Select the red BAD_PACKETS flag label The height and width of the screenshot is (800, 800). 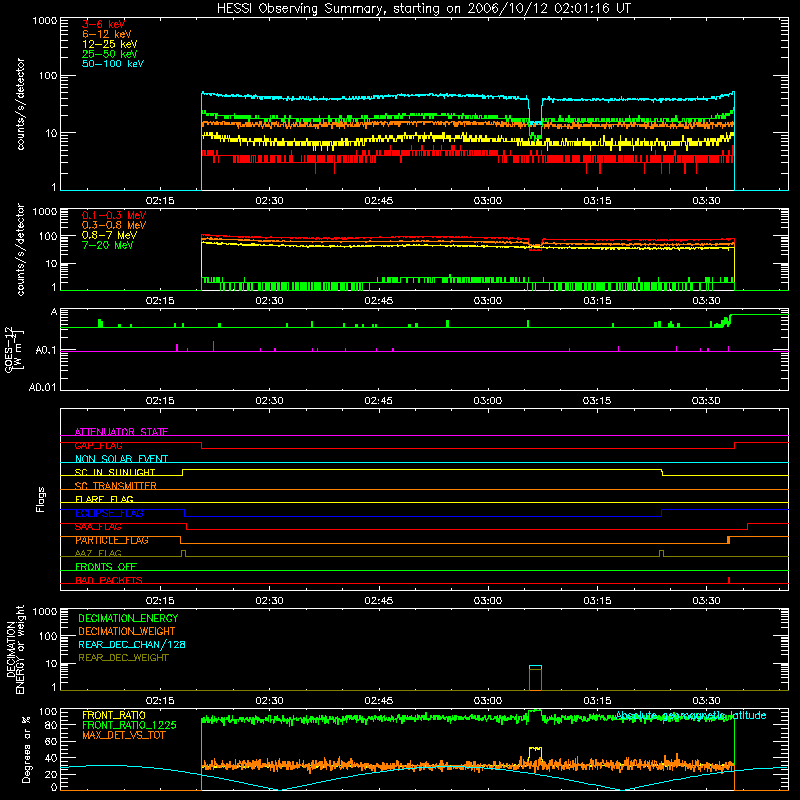(109, 580)
